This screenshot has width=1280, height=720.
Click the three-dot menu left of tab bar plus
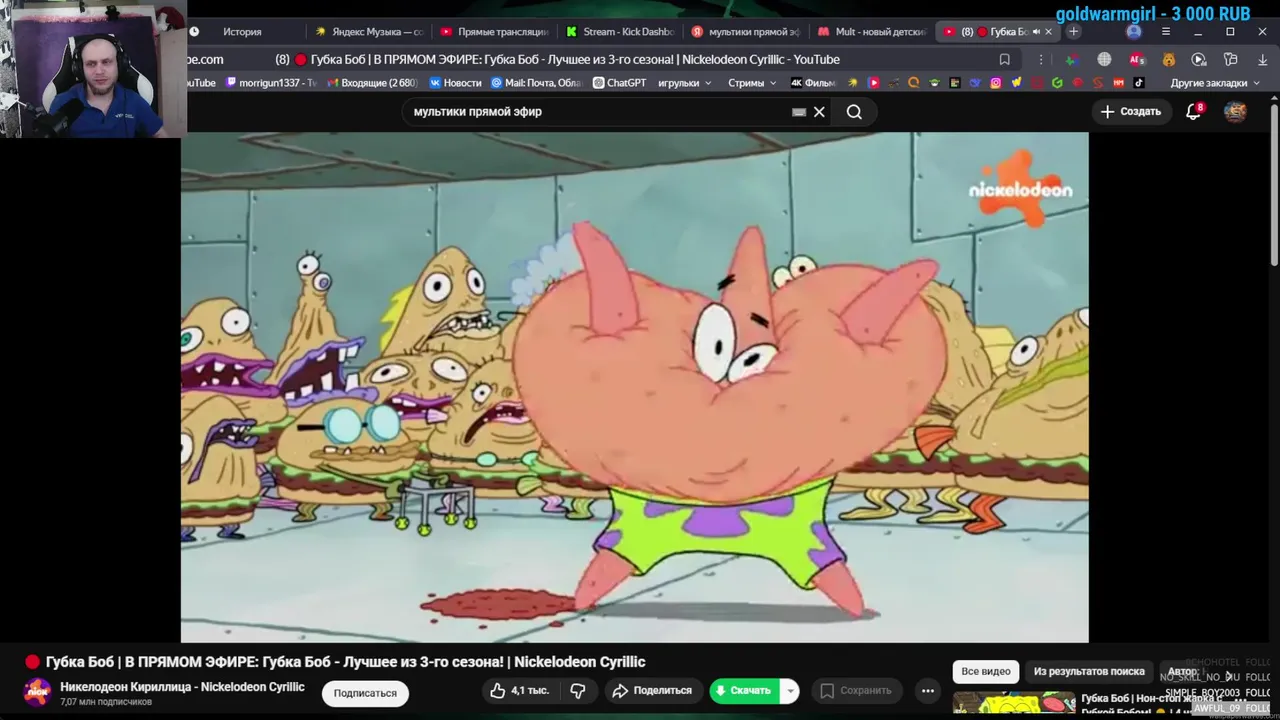click(1041, 59)
